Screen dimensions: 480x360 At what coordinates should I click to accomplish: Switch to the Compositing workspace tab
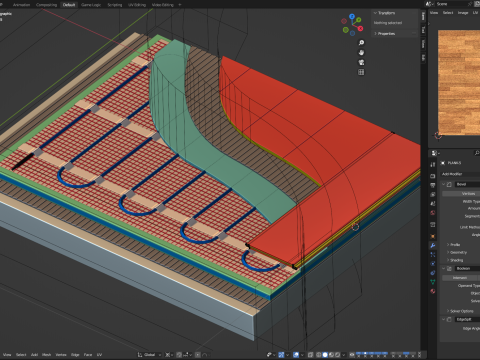pos(46,5)
